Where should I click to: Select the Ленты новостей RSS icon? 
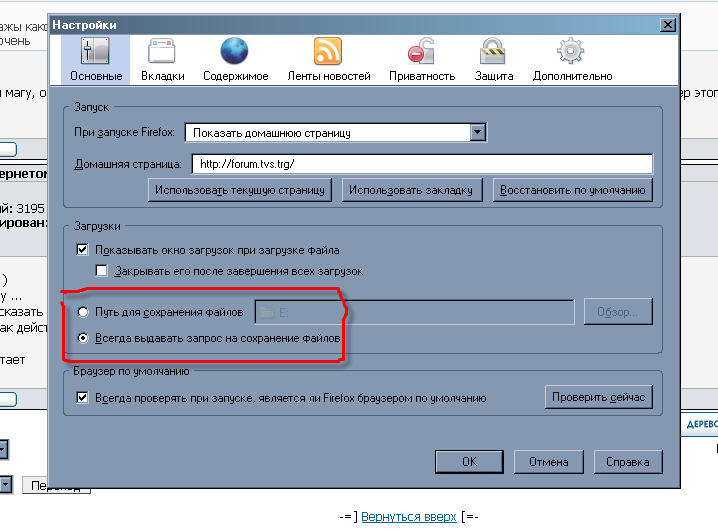click(x=328, y=52)
